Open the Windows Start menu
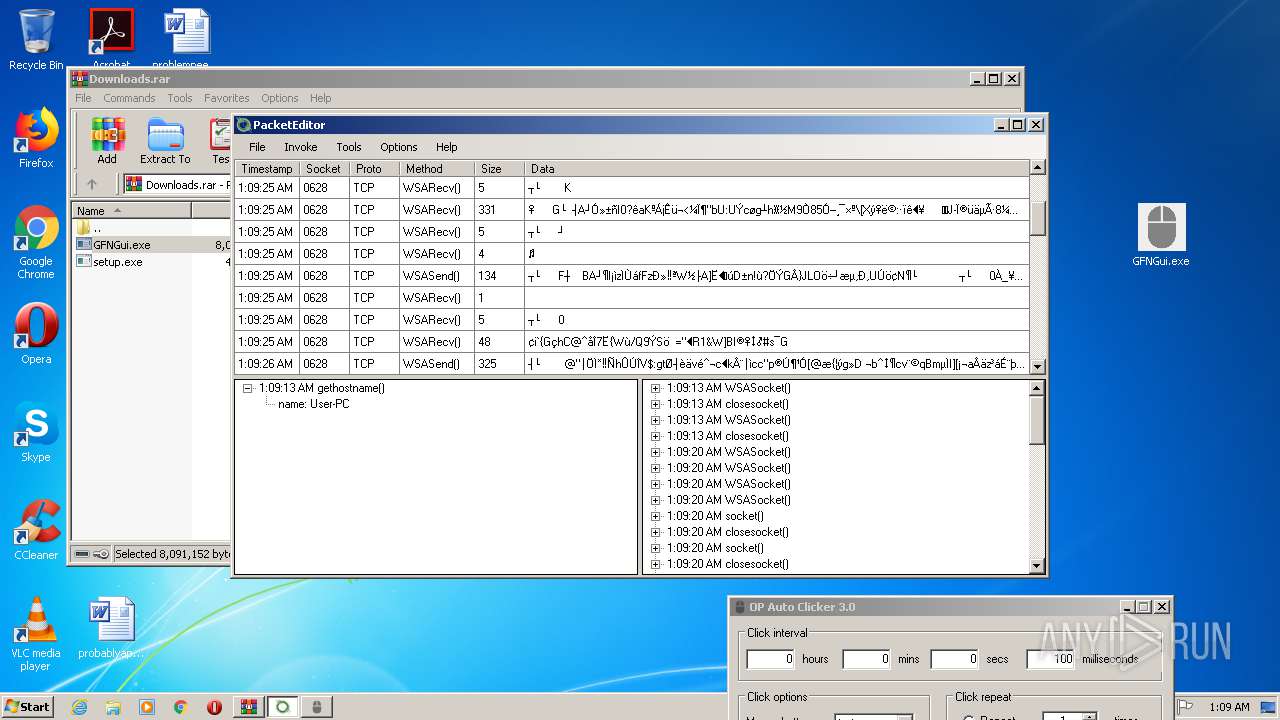This screenshot has width=1280, height=720. [x=28, y=707]
